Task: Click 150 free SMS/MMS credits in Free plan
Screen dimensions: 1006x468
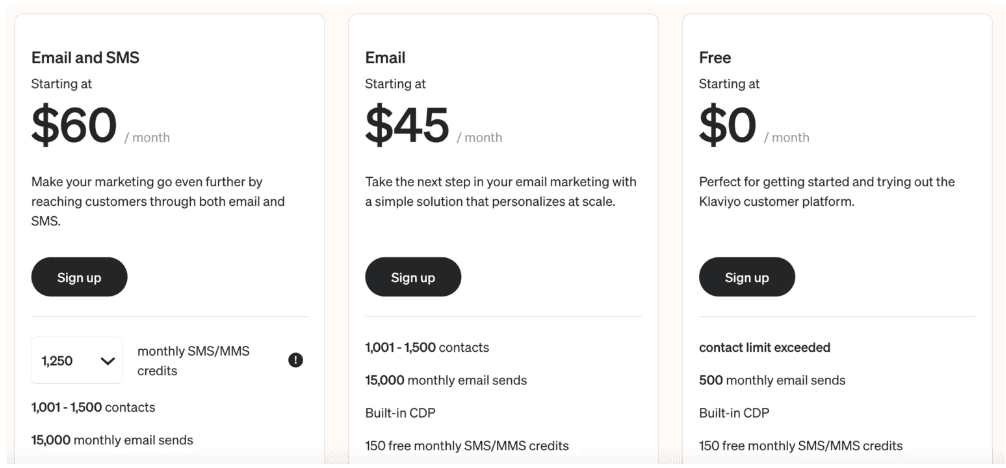Action: (801, 446)
